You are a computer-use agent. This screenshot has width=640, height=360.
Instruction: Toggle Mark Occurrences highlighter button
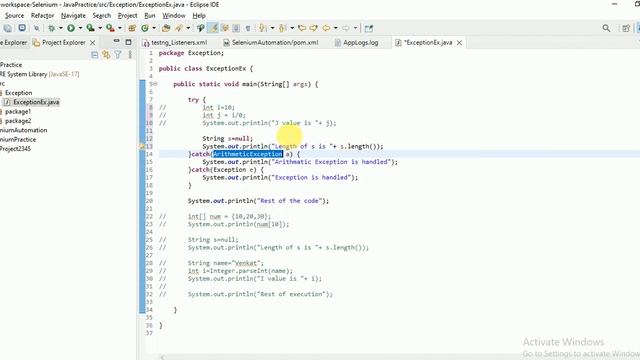point(213,28)
